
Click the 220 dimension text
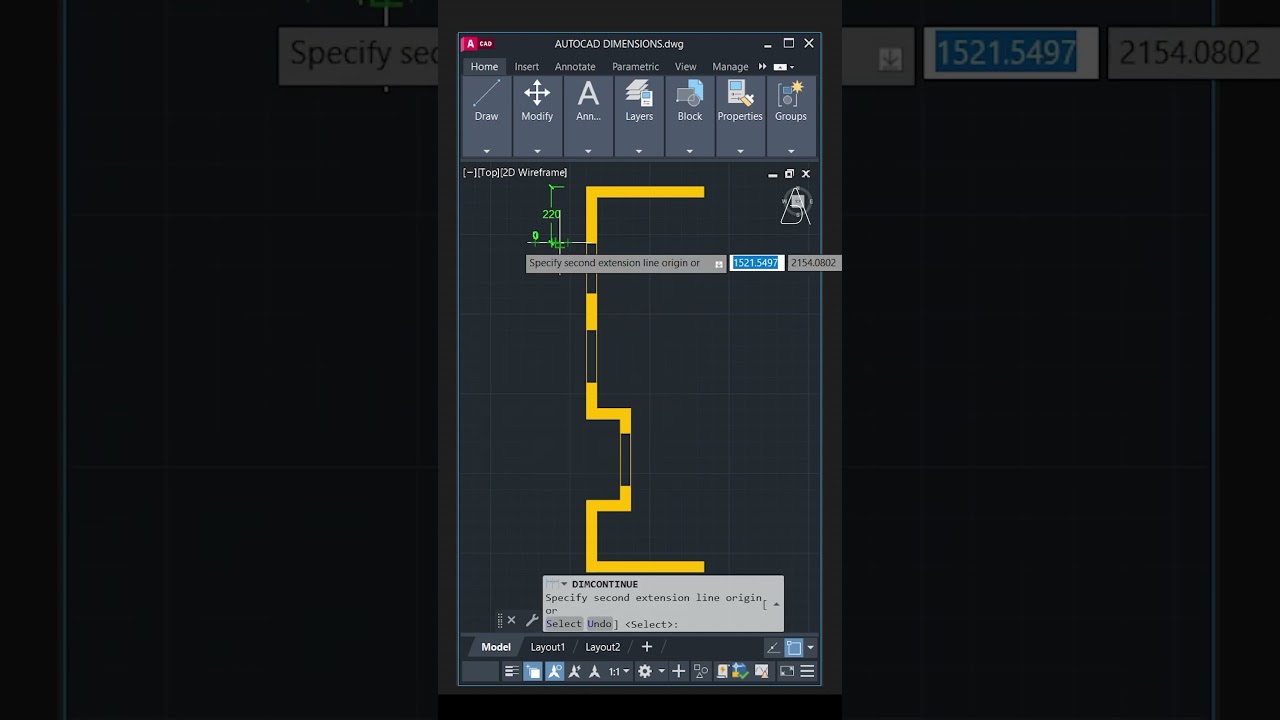coord(551,214)
